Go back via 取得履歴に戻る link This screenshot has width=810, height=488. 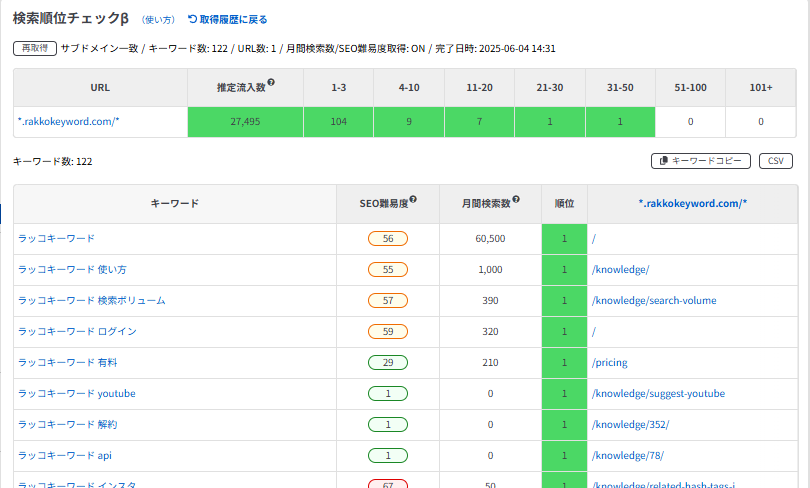227,20
